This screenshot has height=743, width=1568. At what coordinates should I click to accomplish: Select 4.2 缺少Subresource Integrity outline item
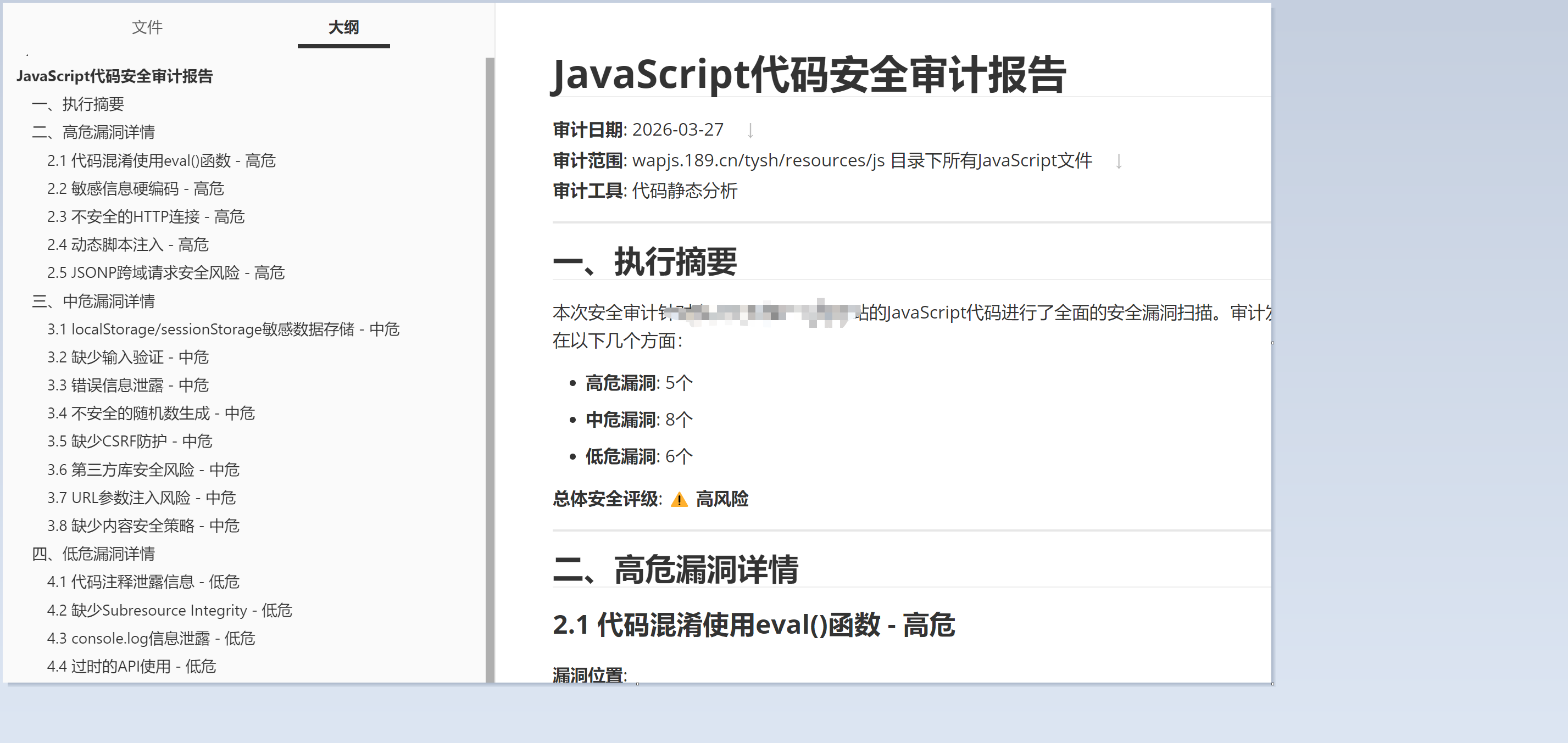169,610
